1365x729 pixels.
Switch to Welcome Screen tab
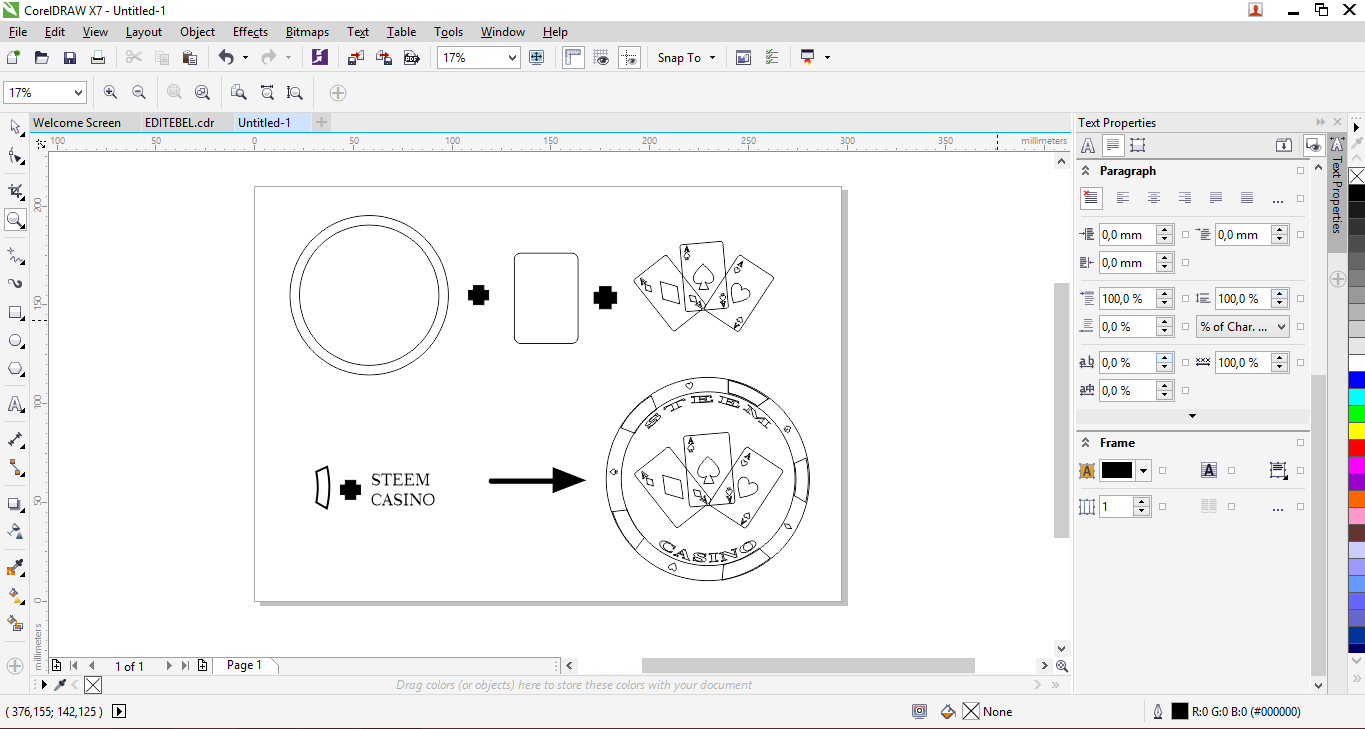coord(77,123)
